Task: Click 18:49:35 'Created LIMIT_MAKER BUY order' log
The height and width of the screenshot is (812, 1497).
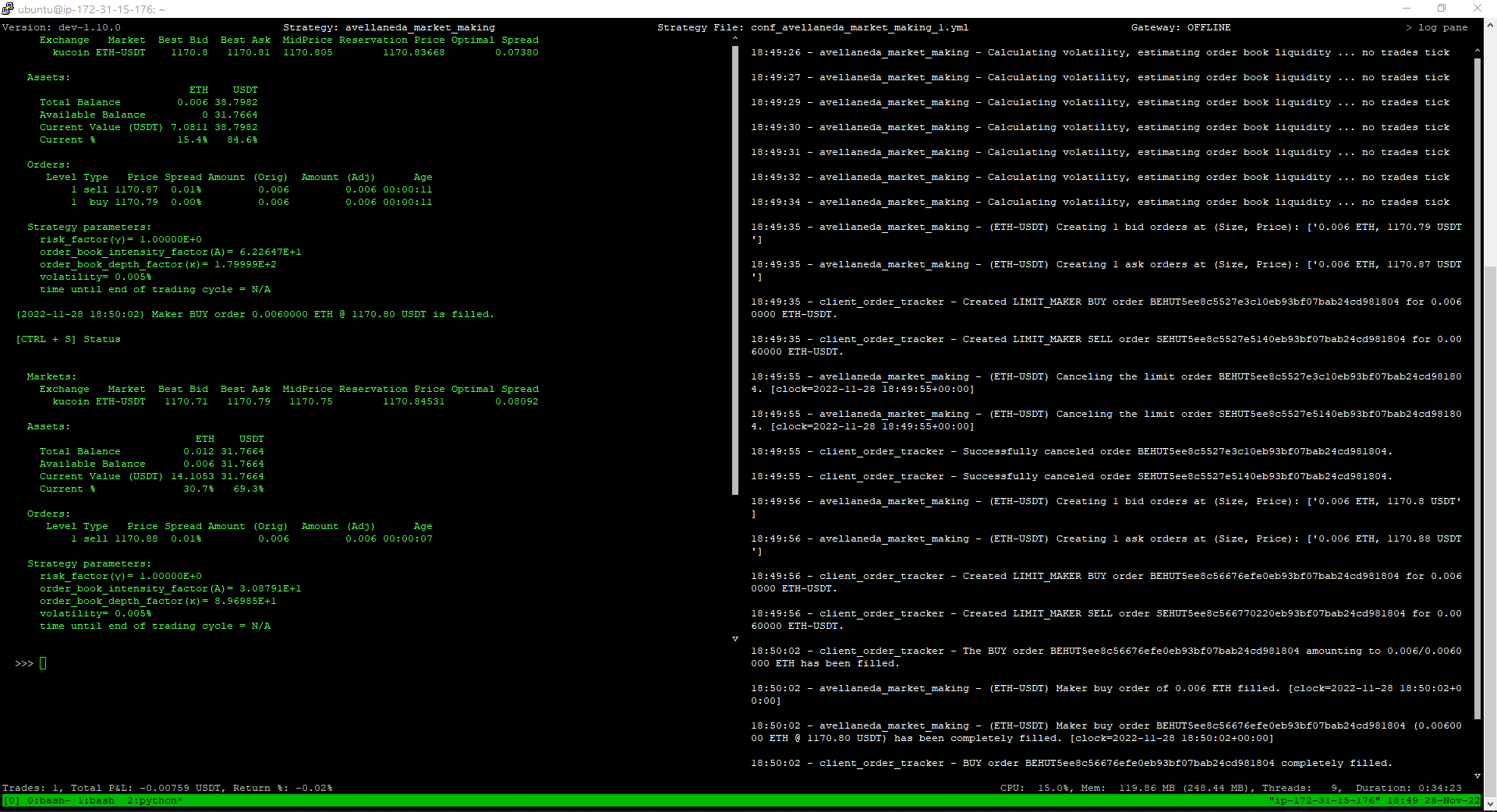Action: click(x=1106, y=308)
